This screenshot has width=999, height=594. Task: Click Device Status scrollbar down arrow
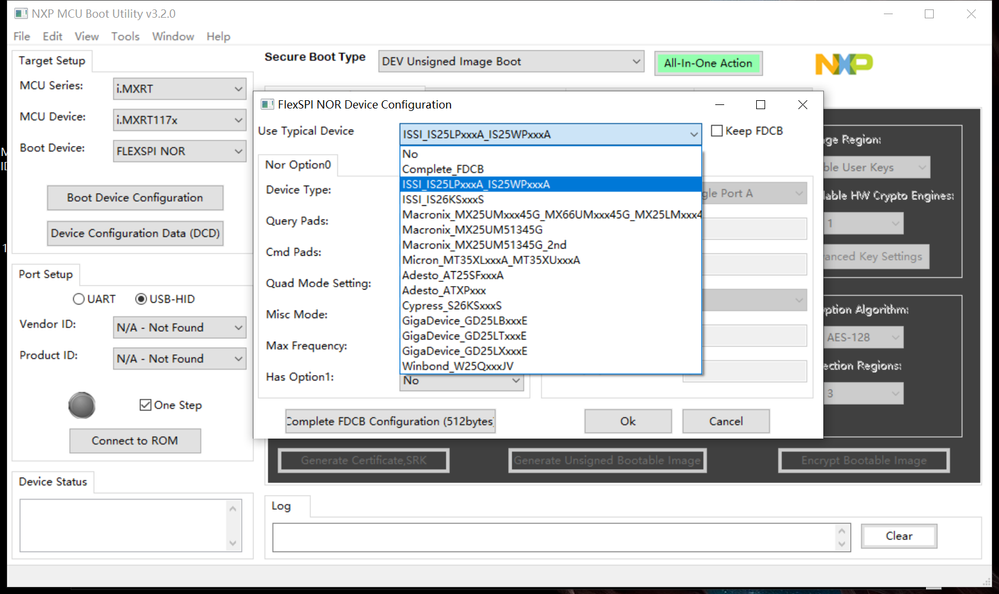point(233,544)
